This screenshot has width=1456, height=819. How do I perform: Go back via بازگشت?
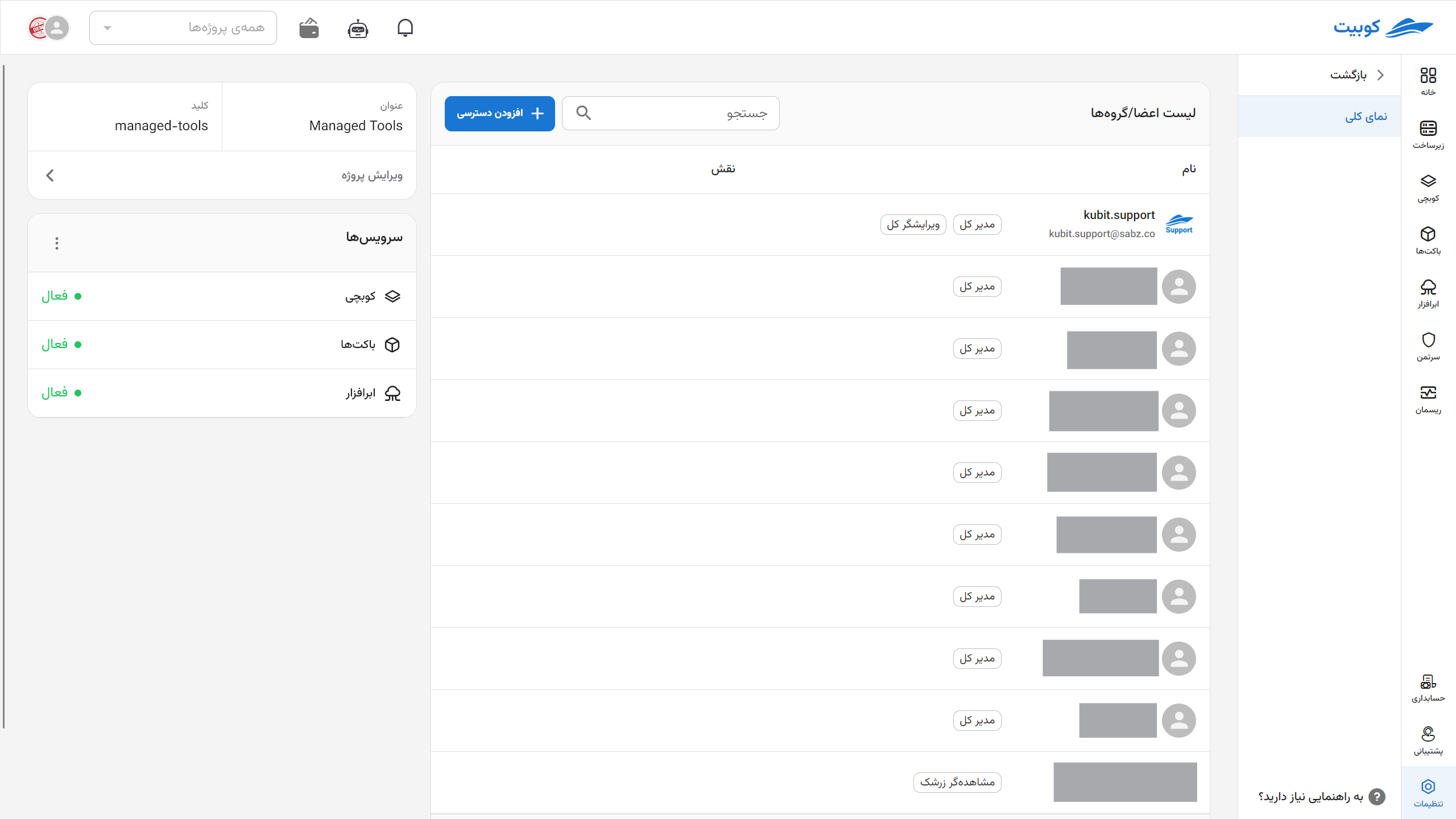tap(1357, 75)
